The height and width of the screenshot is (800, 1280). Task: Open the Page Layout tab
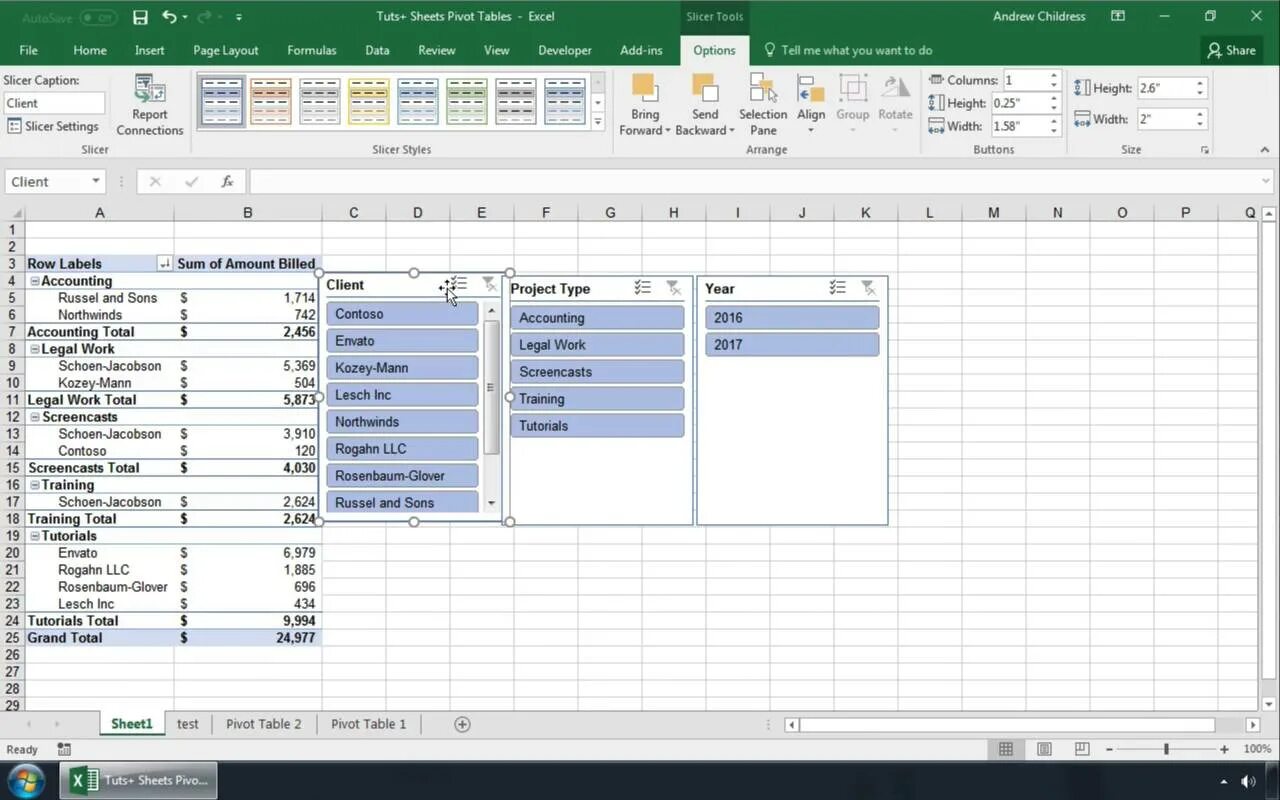pos(226,50)
